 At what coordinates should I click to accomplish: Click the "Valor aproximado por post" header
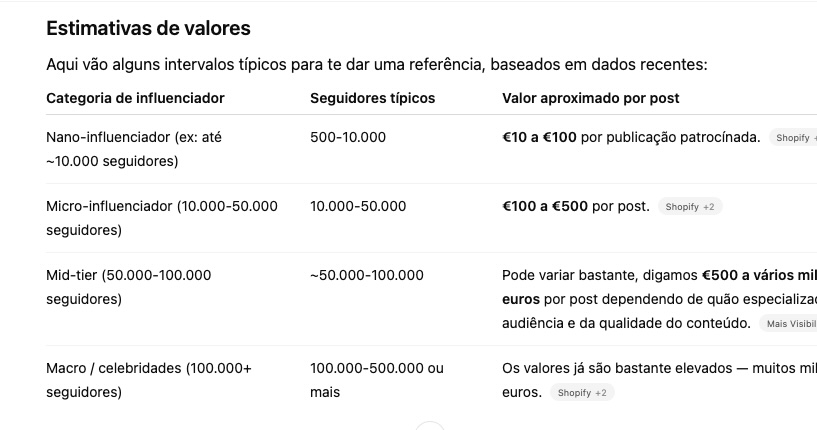point(590,98)
